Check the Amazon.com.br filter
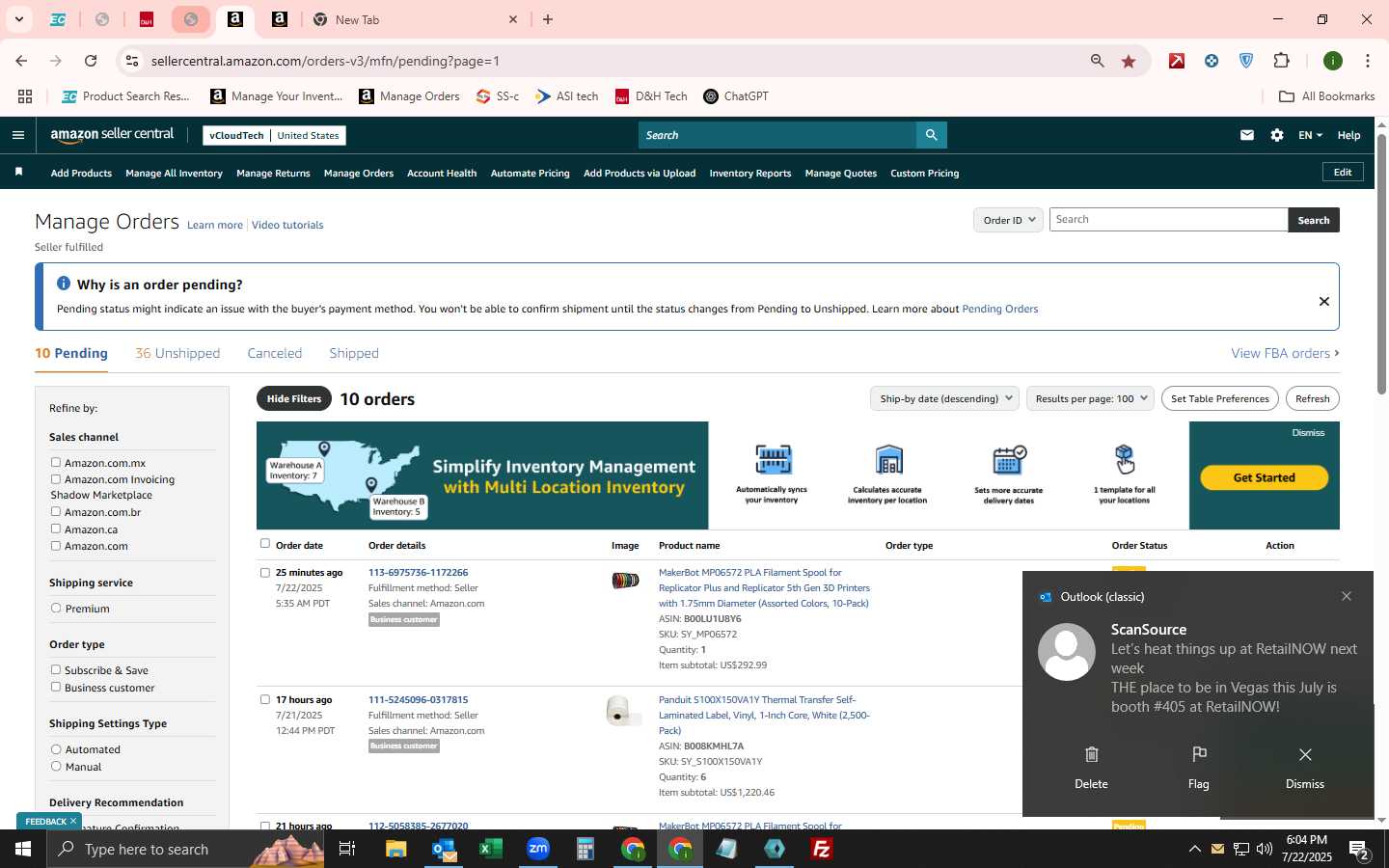This screenshot has height=868, width=1389. pyautogui.click(x=56, y=512)
